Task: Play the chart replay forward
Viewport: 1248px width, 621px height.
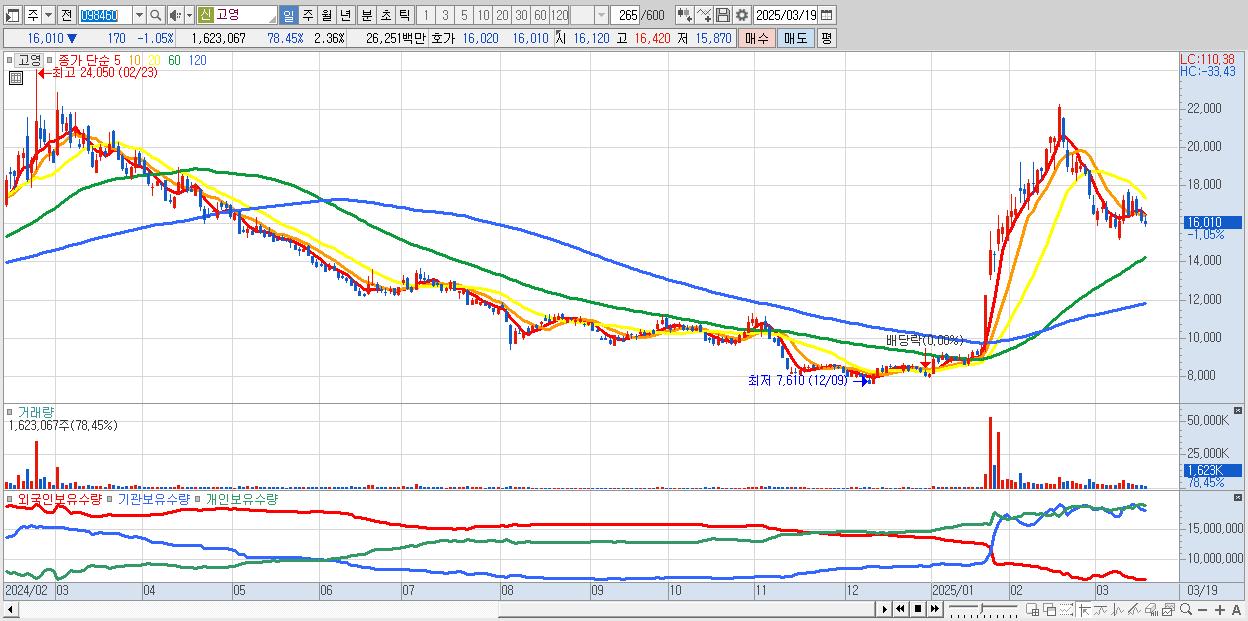Action: click(x=885, y=609)
